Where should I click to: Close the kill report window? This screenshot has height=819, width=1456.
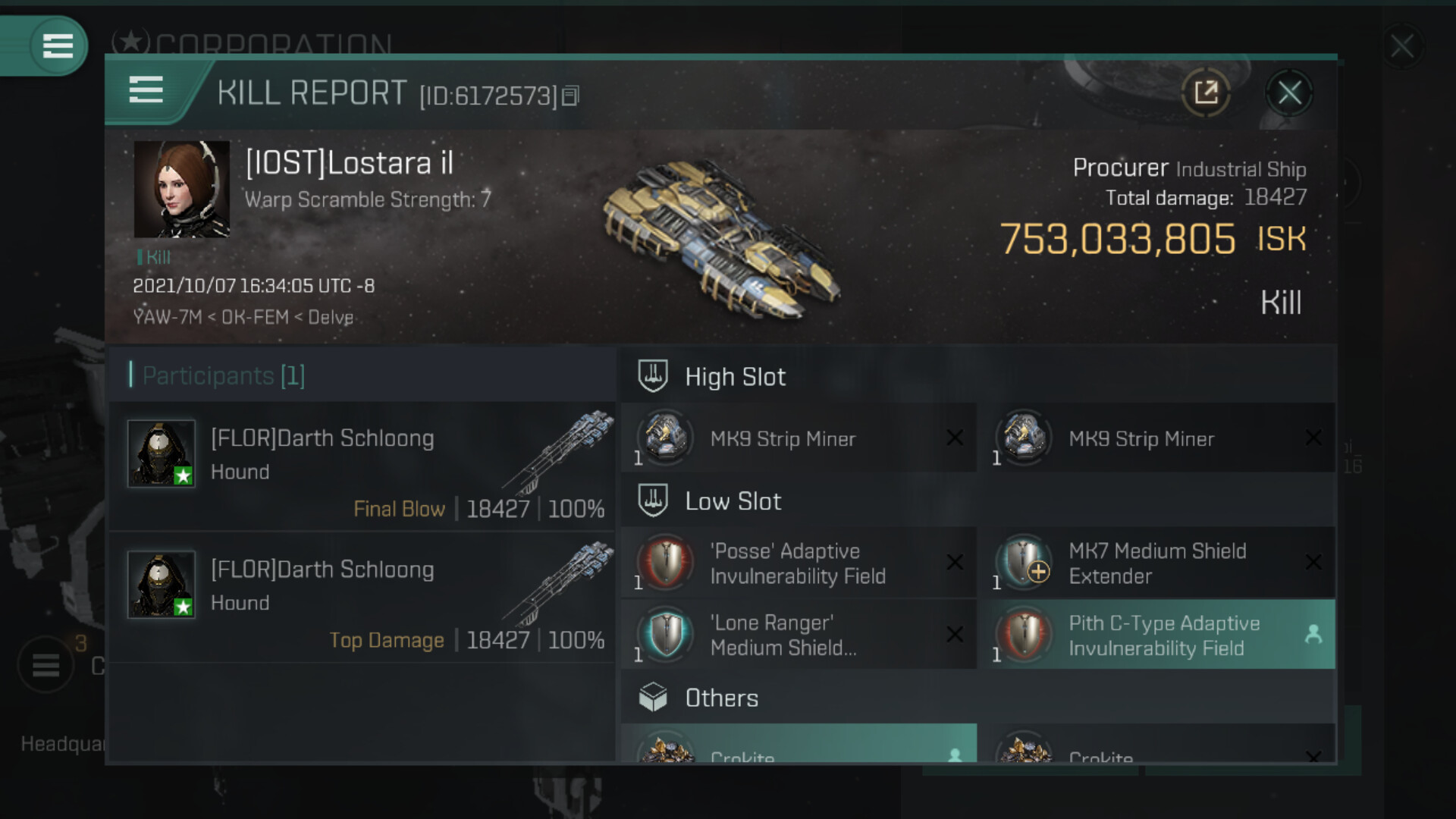coord(1289,93)
